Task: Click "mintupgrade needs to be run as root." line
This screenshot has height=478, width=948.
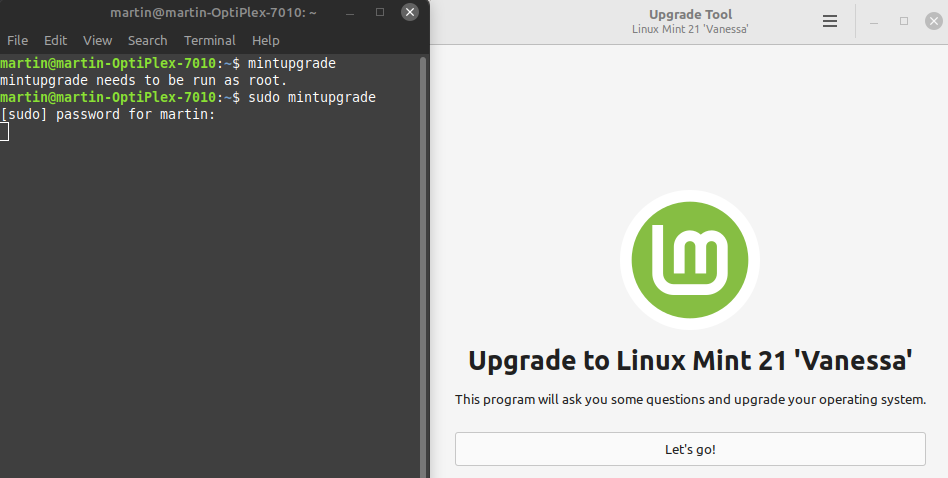Action: 143,80
